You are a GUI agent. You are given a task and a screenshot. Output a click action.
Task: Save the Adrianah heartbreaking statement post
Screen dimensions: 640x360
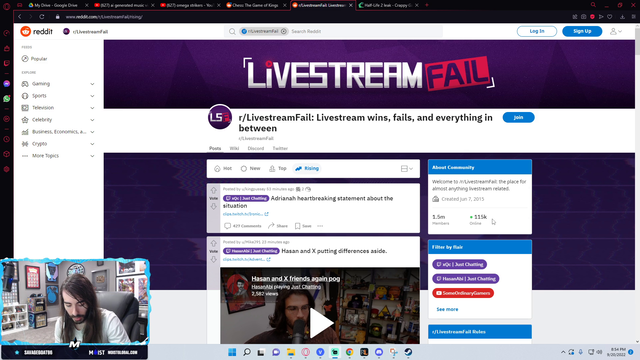303,226
